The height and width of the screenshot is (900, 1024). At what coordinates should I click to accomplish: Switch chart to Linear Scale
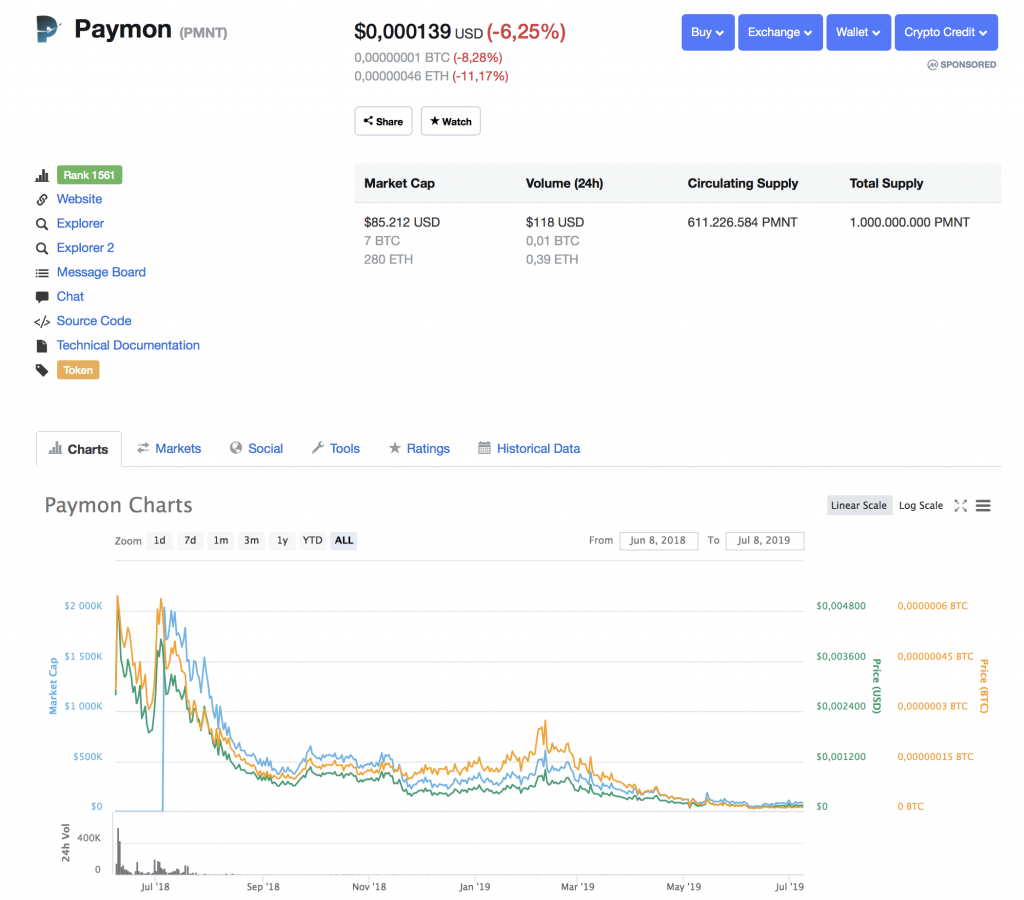coord(859,506)
